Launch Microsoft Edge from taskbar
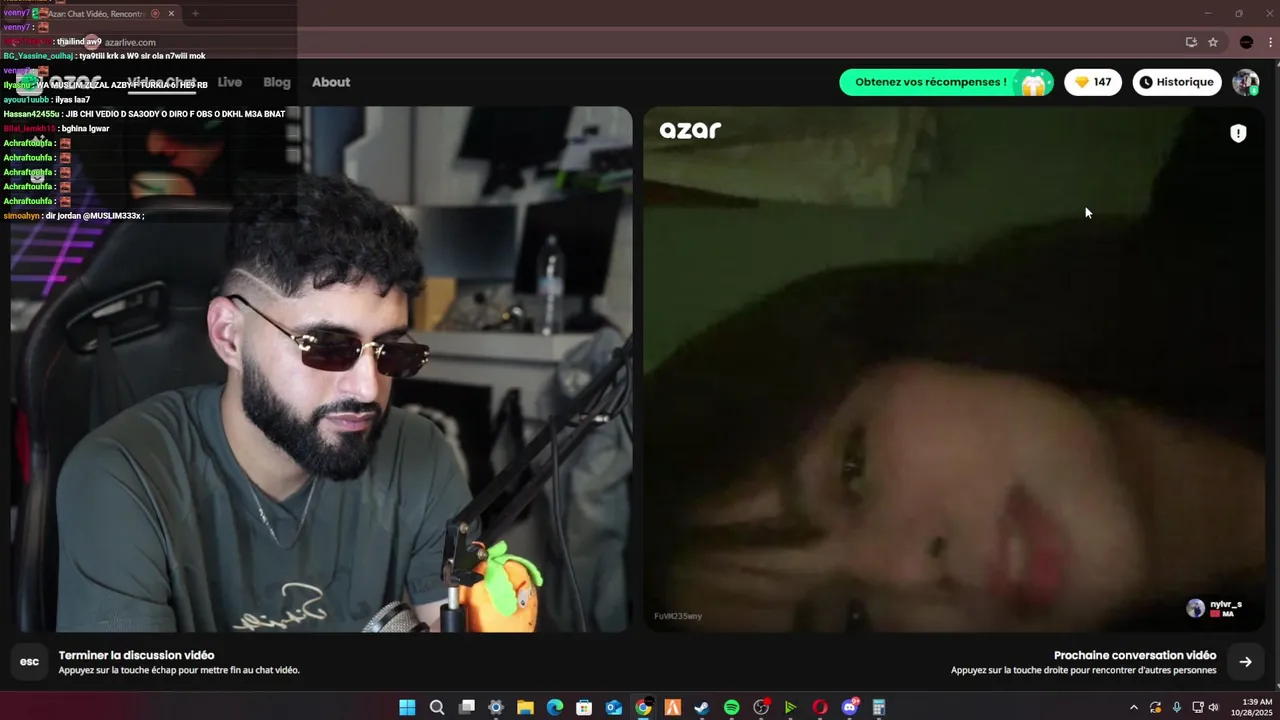Viewport: 1280px width, 720px height. (555, 707)
